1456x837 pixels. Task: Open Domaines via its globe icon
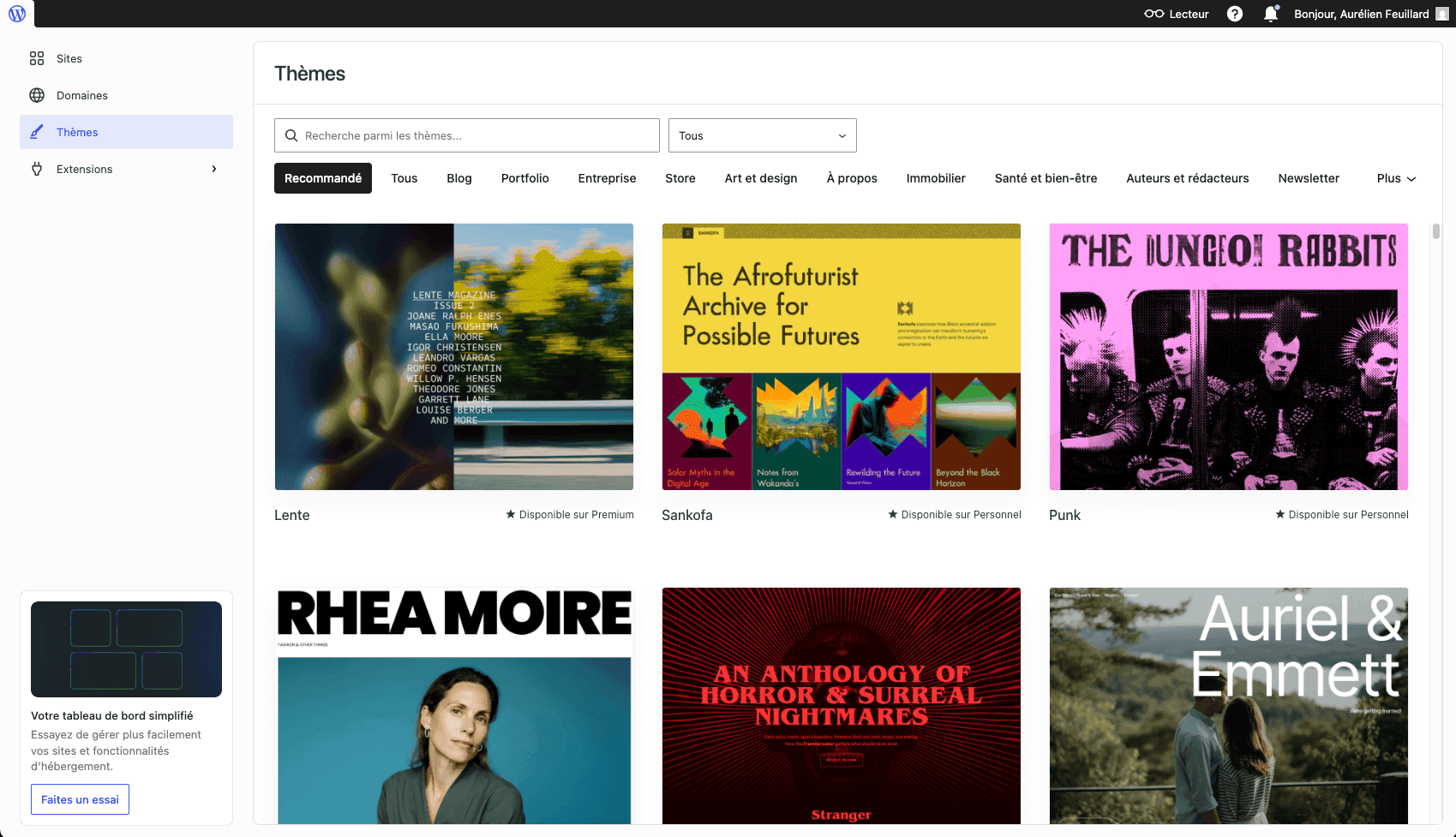coord(37,95)
